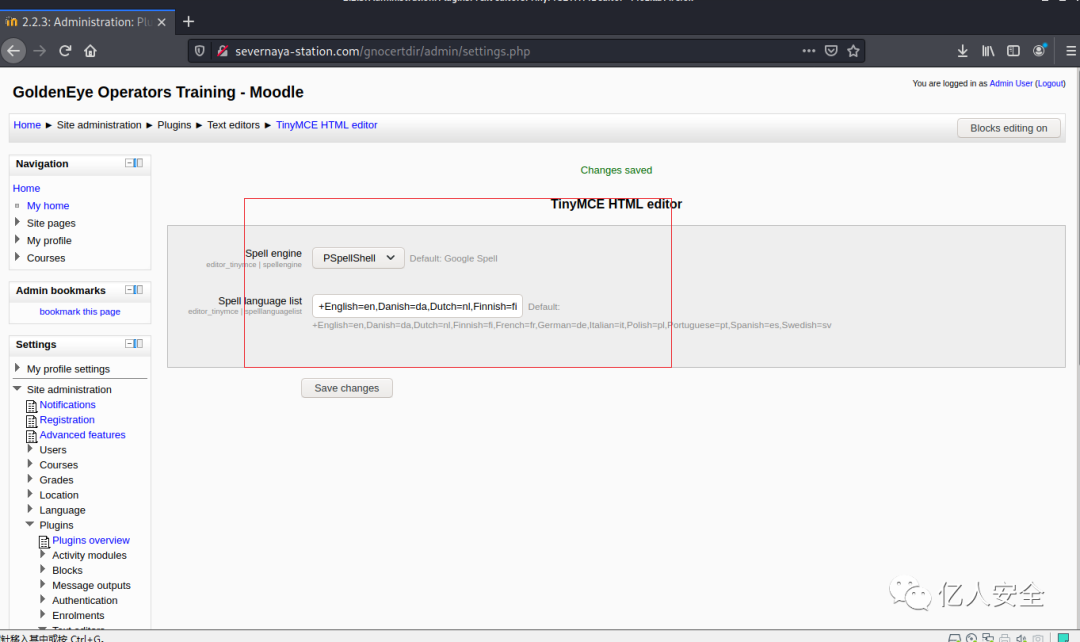This screenshot has height=642, width=1080.
Task: Go back with the browser back arrow
Action: tap(13, 51)
